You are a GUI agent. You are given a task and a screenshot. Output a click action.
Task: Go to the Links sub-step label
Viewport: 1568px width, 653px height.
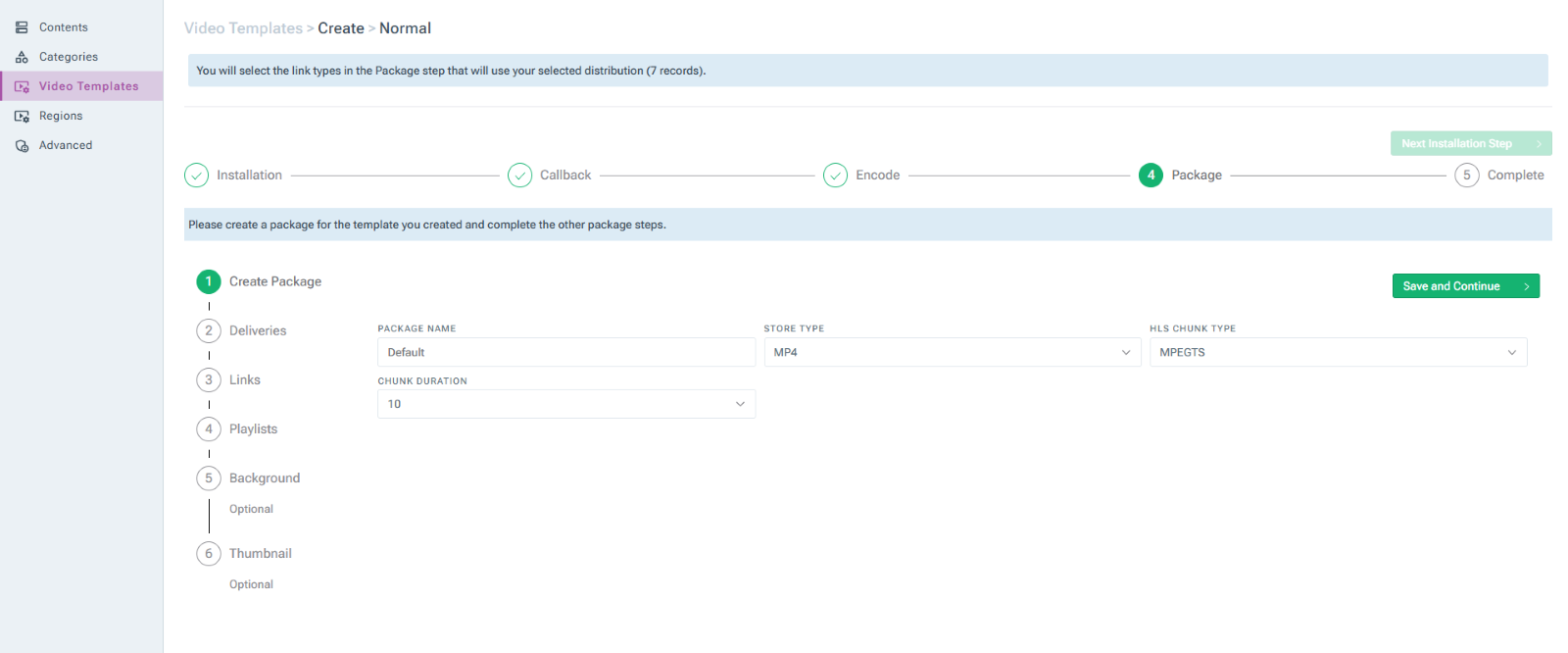click(x=245, y=379)
